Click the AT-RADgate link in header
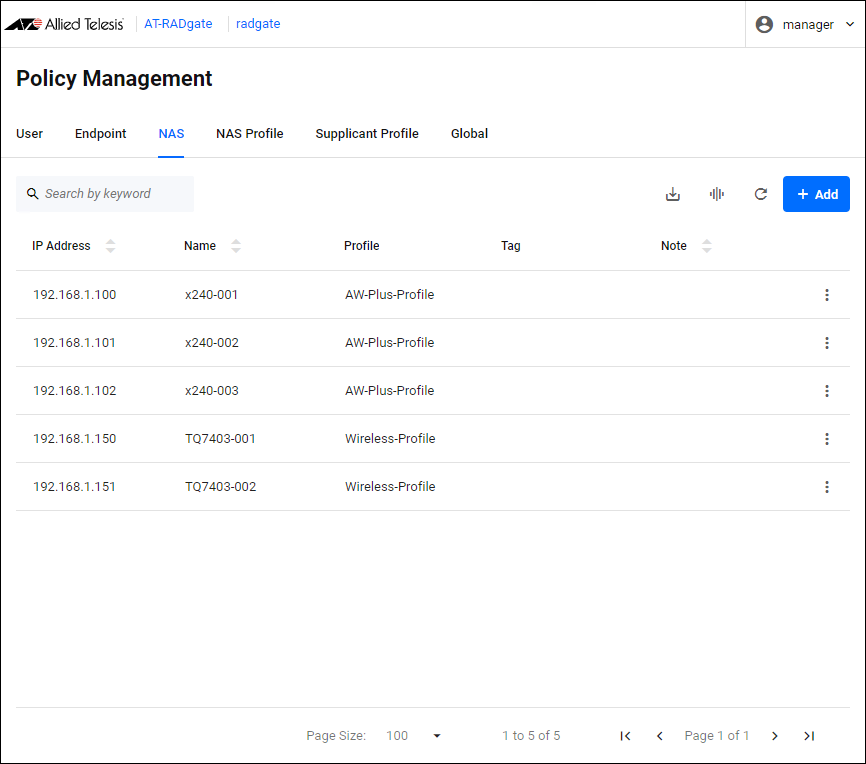 (178, 24)
